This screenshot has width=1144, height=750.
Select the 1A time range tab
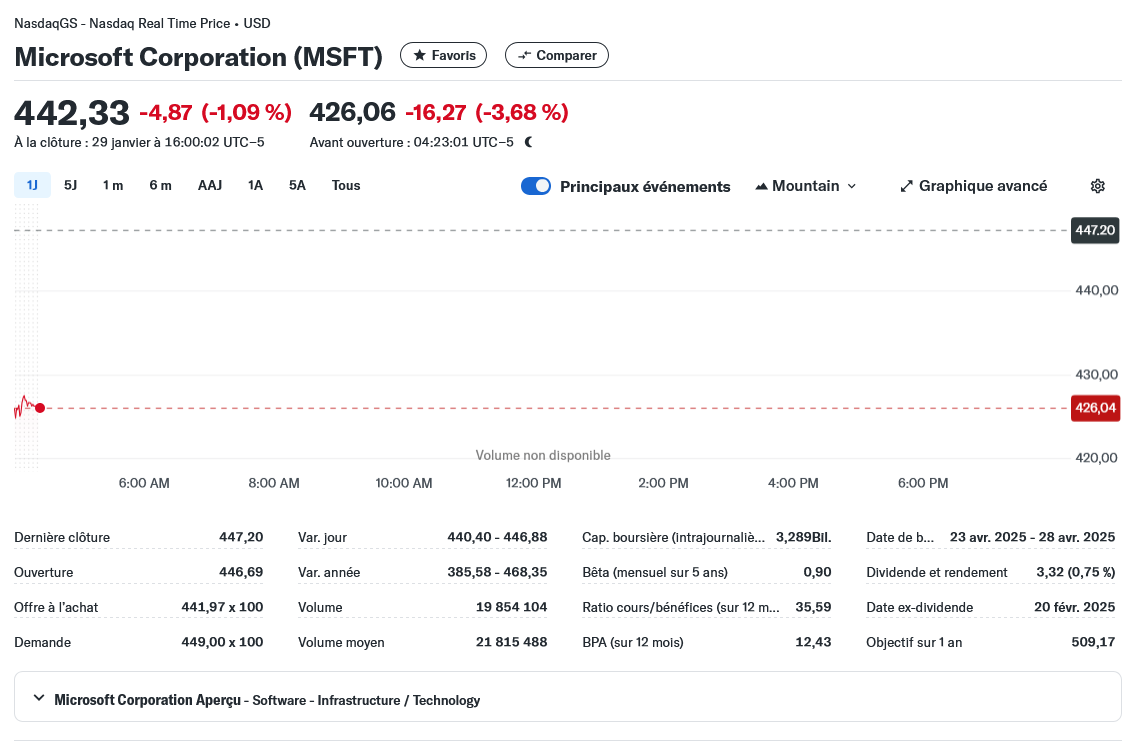coord(255,185)
